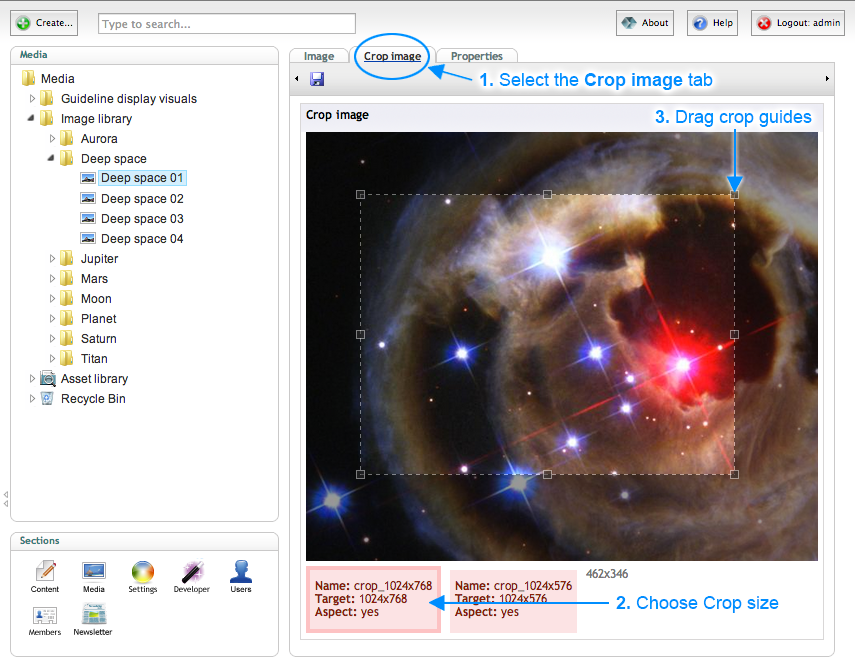Switch to the Image tab

(x=319, y=56)
